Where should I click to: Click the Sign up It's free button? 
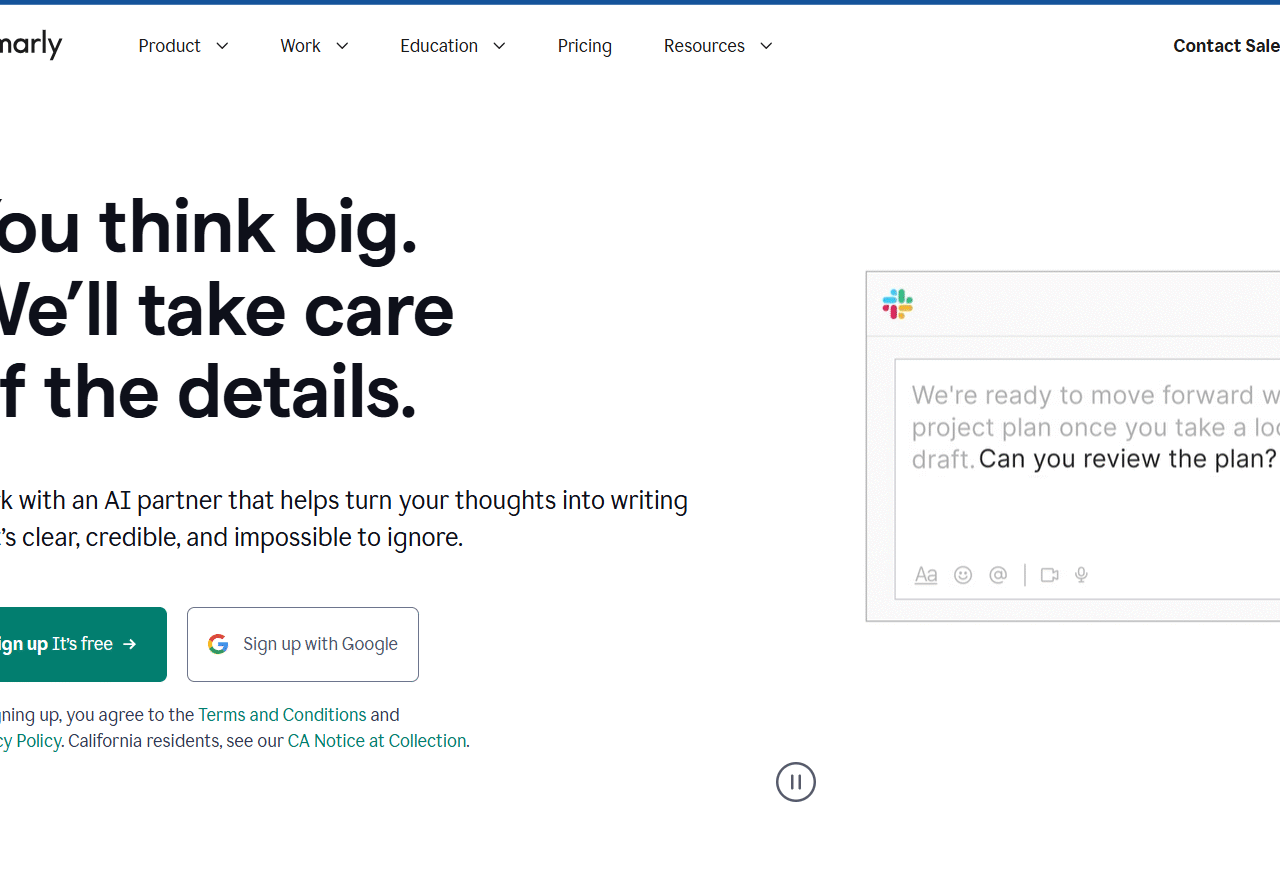click(60, 644)
